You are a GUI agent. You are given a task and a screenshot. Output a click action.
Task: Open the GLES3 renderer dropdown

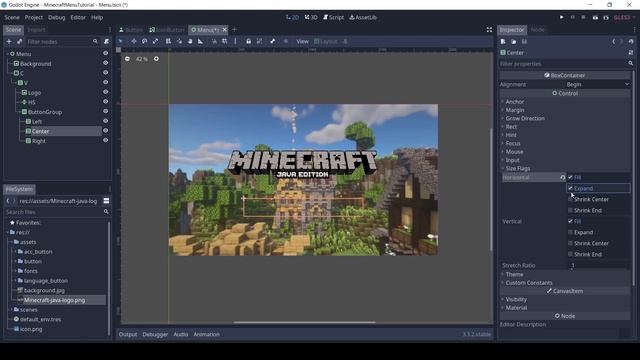(x=624, y=17)
